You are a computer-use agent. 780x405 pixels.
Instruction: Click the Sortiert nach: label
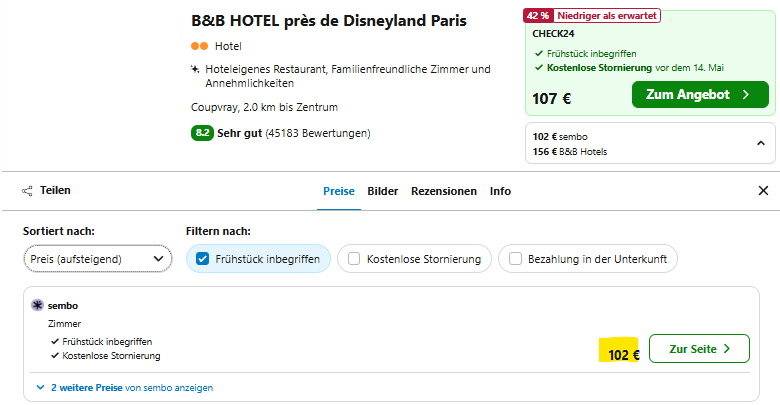[x=59, y=231]
